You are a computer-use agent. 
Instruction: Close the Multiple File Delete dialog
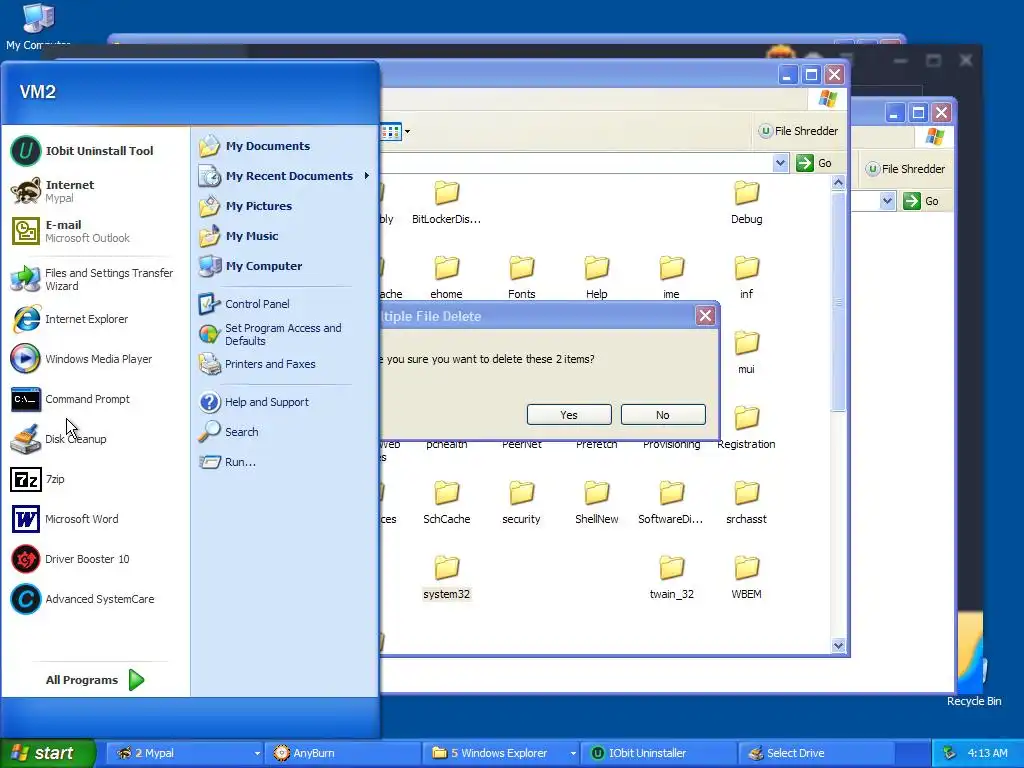point(705,316)
